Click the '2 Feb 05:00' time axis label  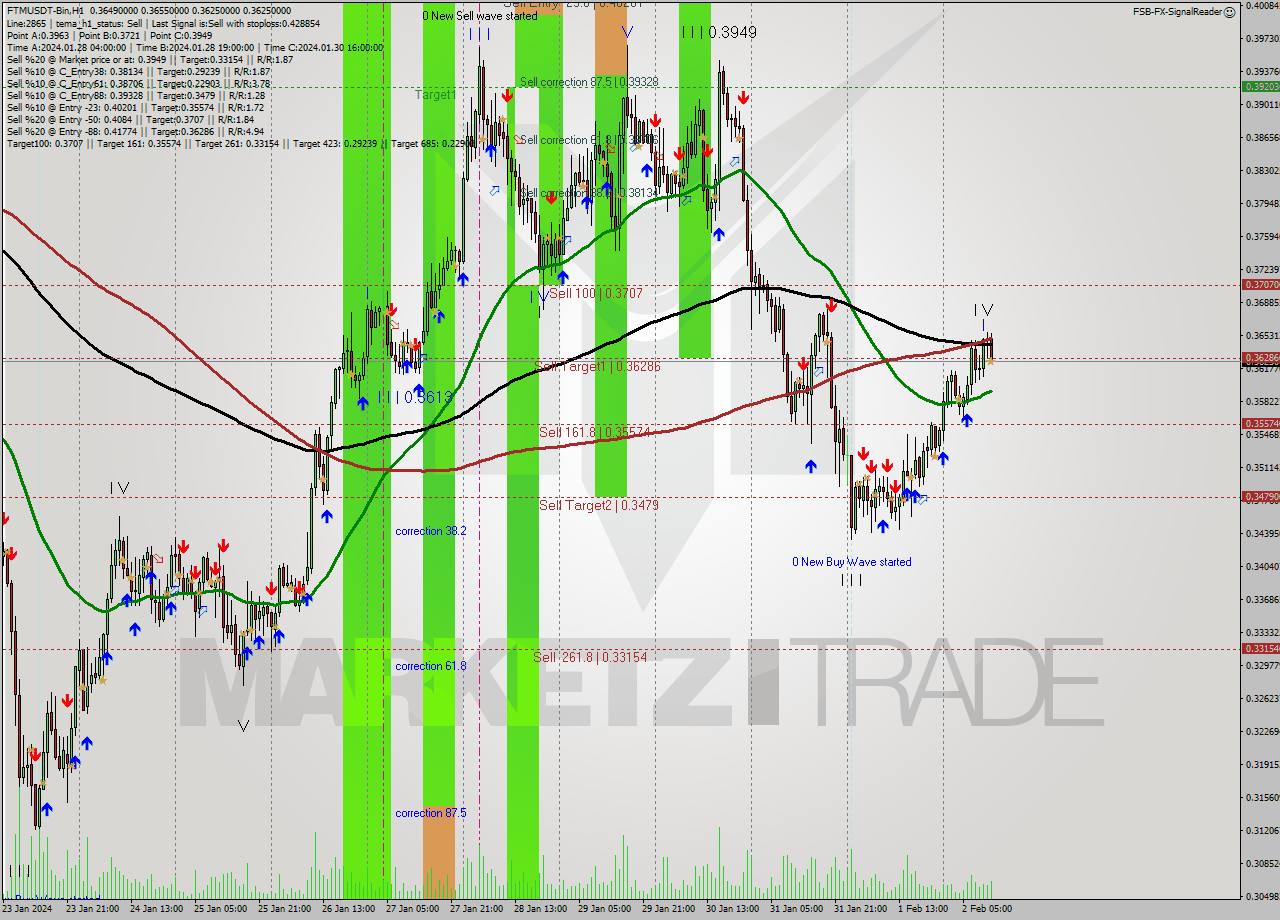pos(987,909)
